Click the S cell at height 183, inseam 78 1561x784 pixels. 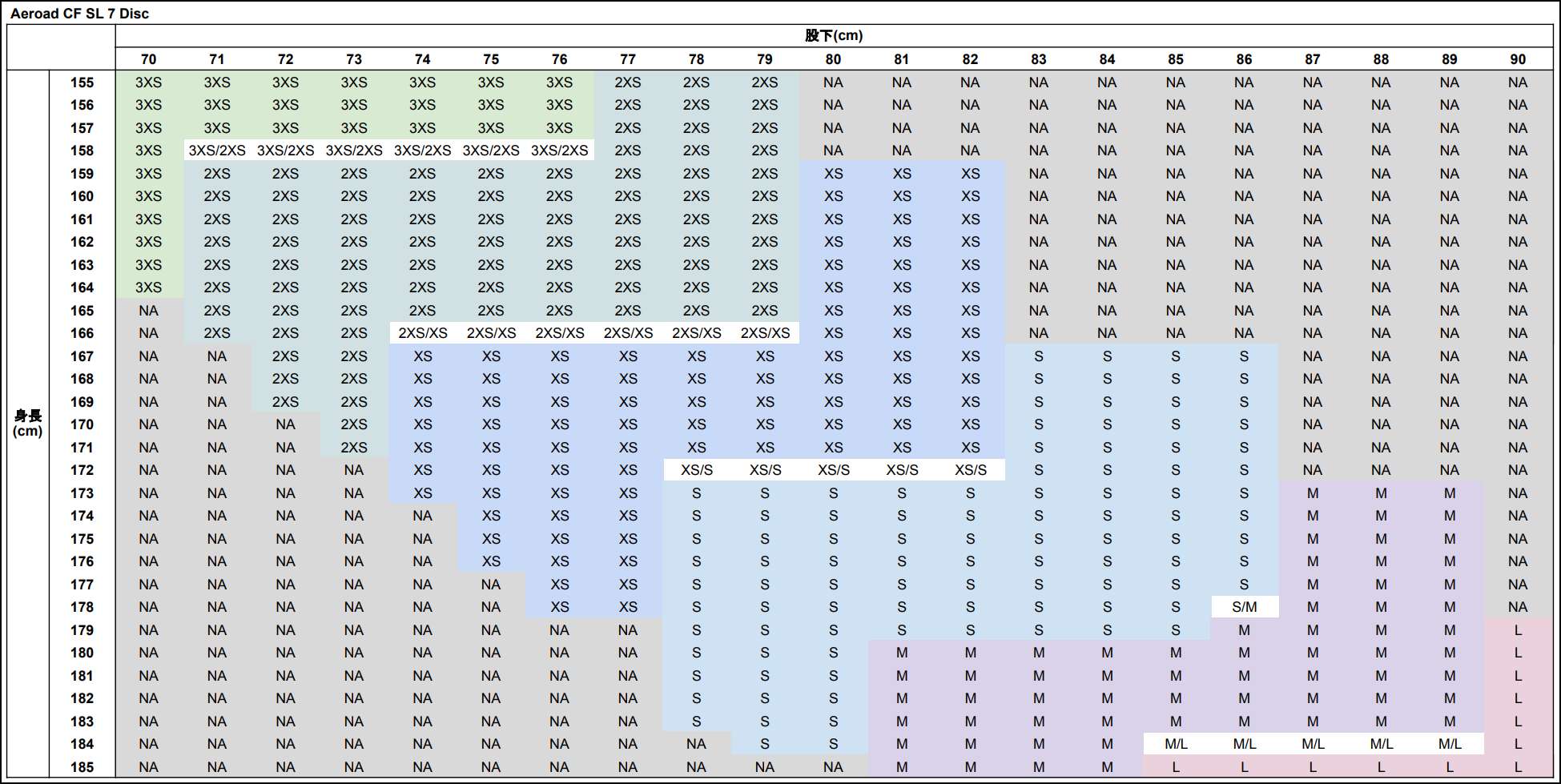tap(697, 722)
